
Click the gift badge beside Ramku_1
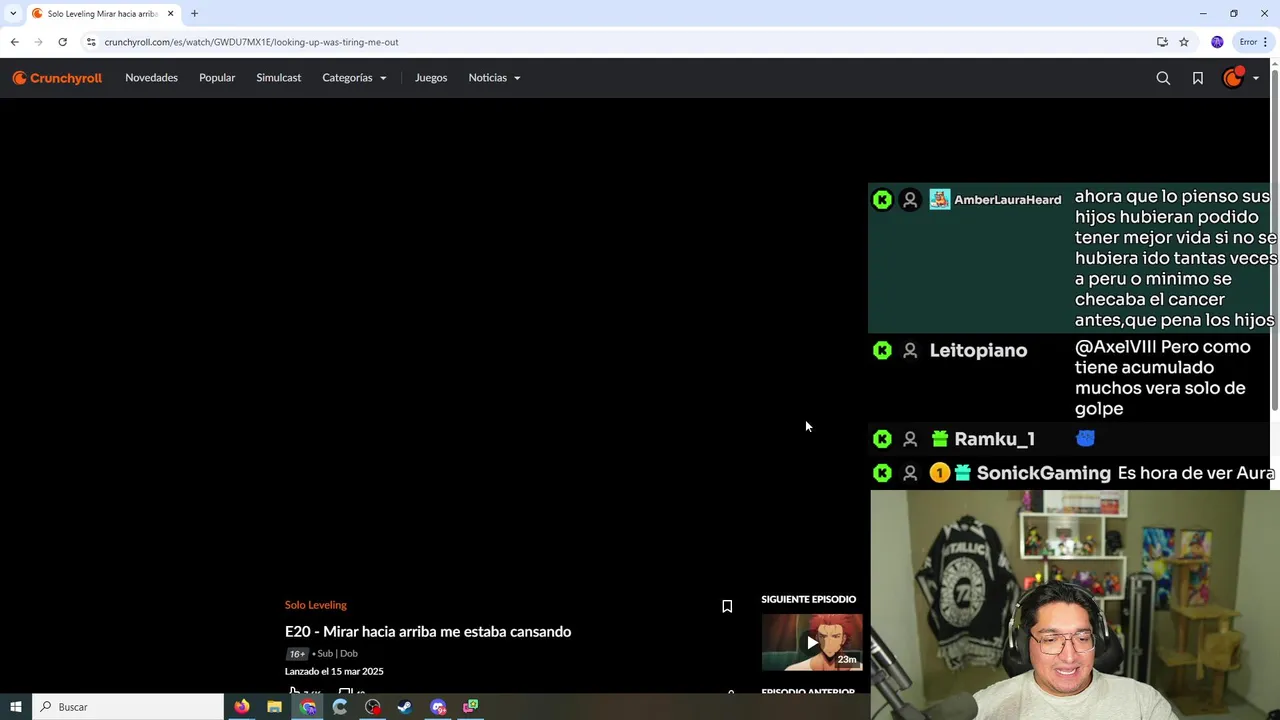[x=939, y=439]
